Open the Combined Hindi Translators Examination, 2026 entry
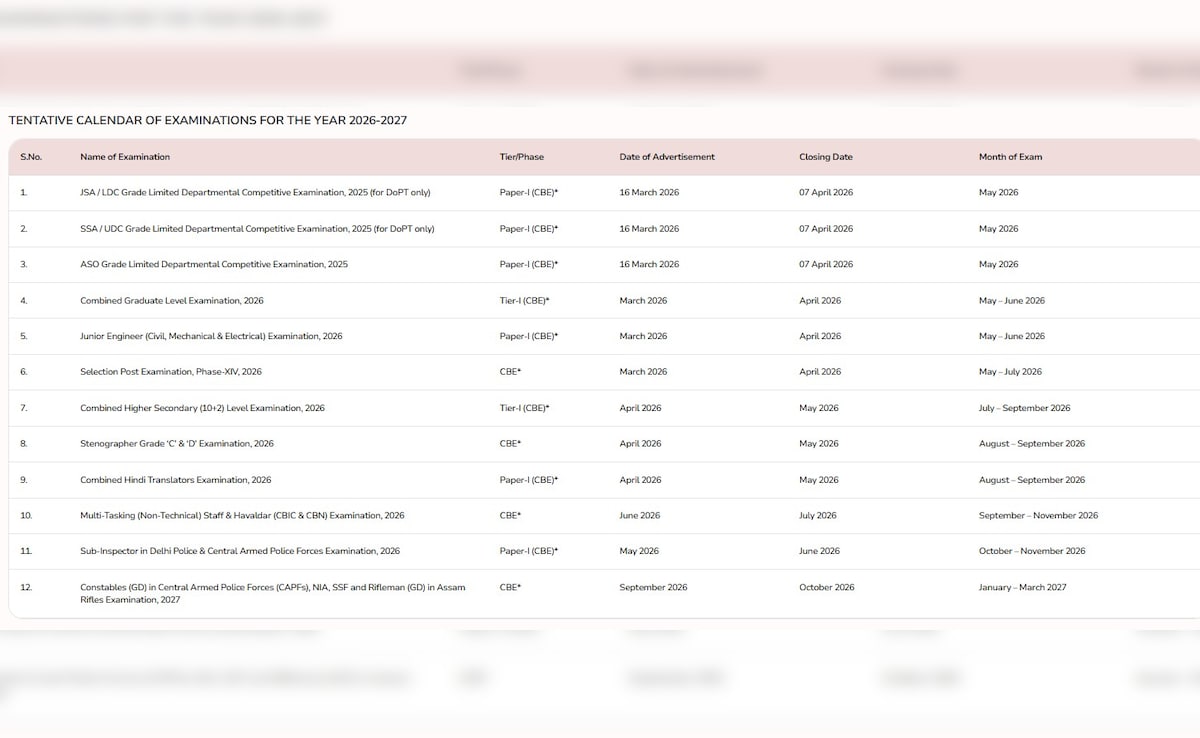Viewport: 1200px width, 738px height. 175,480
